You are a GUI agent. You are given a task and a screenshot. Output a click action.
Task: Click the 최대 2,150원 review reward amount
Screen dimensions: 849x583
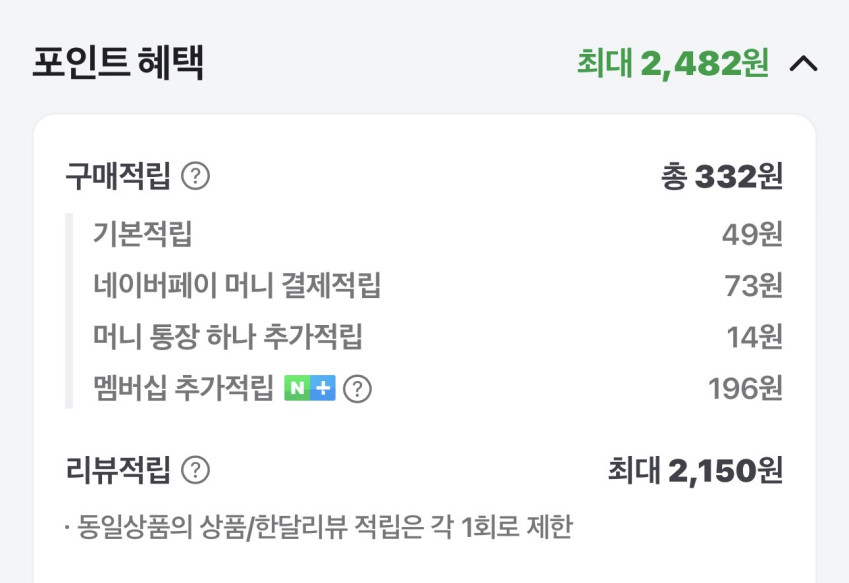(695, 470)
